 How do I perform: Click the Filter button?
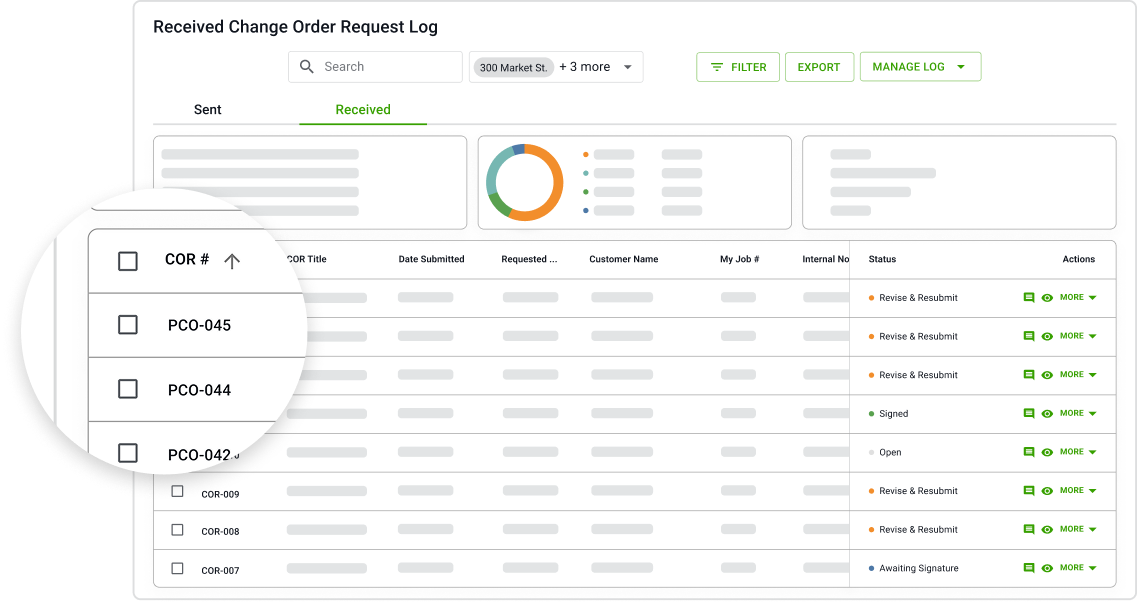click(738, 67)
